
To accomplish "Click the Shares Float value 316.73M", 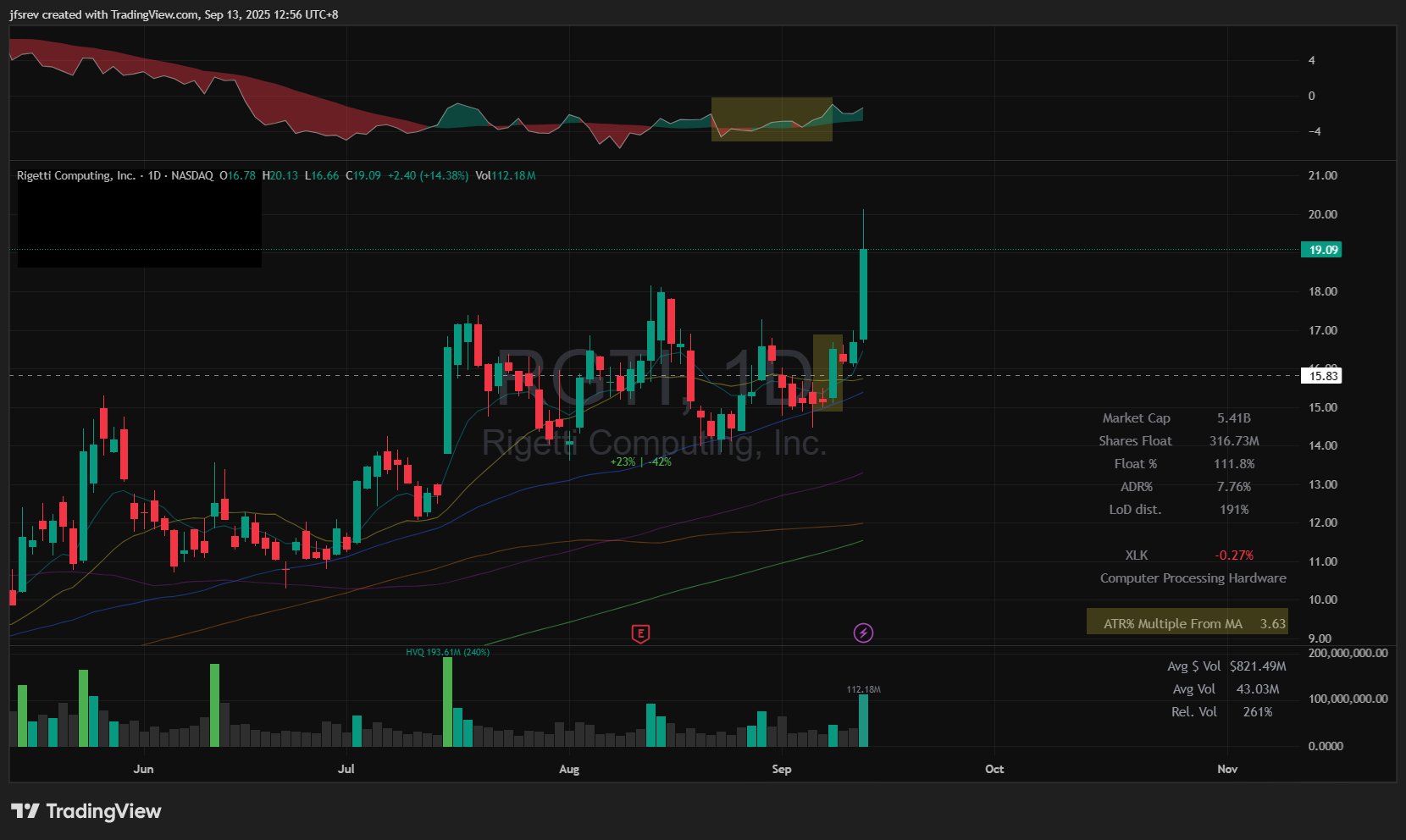I will (x=1234, y=441).
